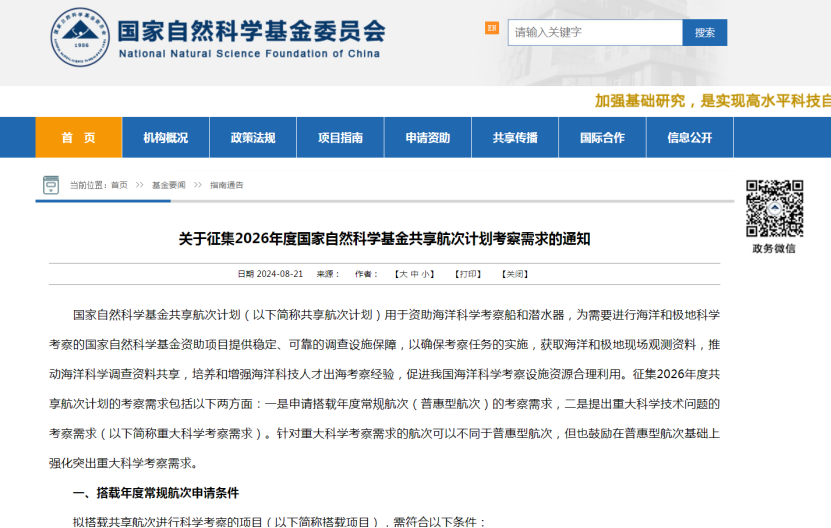Focus the keyword search input field
Image resolution: width=831 pixels, height=528 pixels.
(594, 32)
